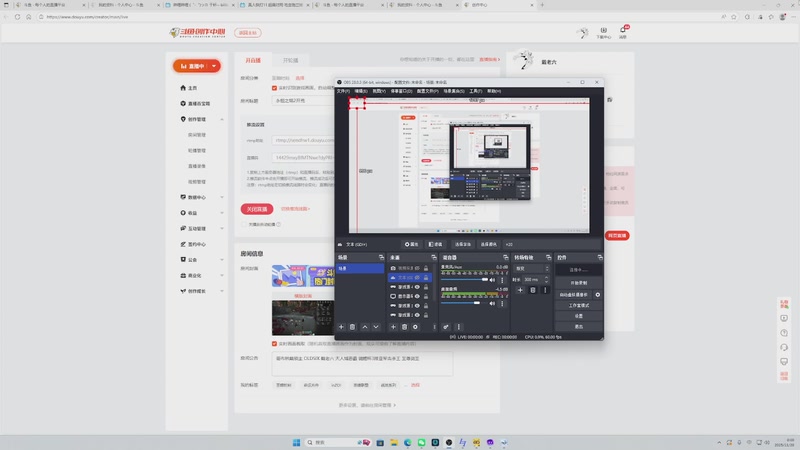Click the Scenes panel float dock icon

381,258
